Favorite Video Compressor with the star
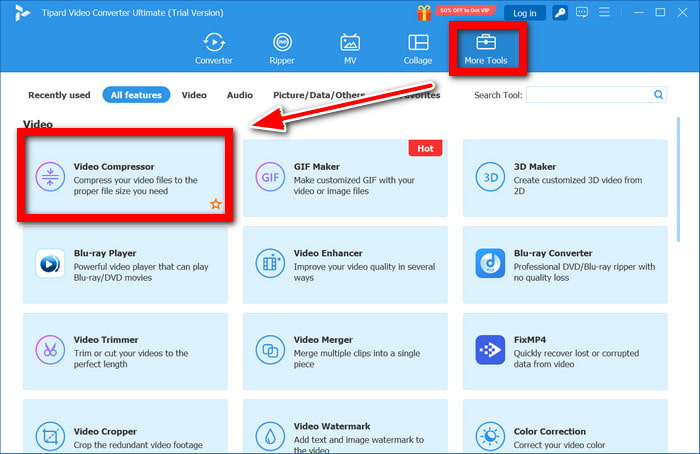 coord(215,204)
